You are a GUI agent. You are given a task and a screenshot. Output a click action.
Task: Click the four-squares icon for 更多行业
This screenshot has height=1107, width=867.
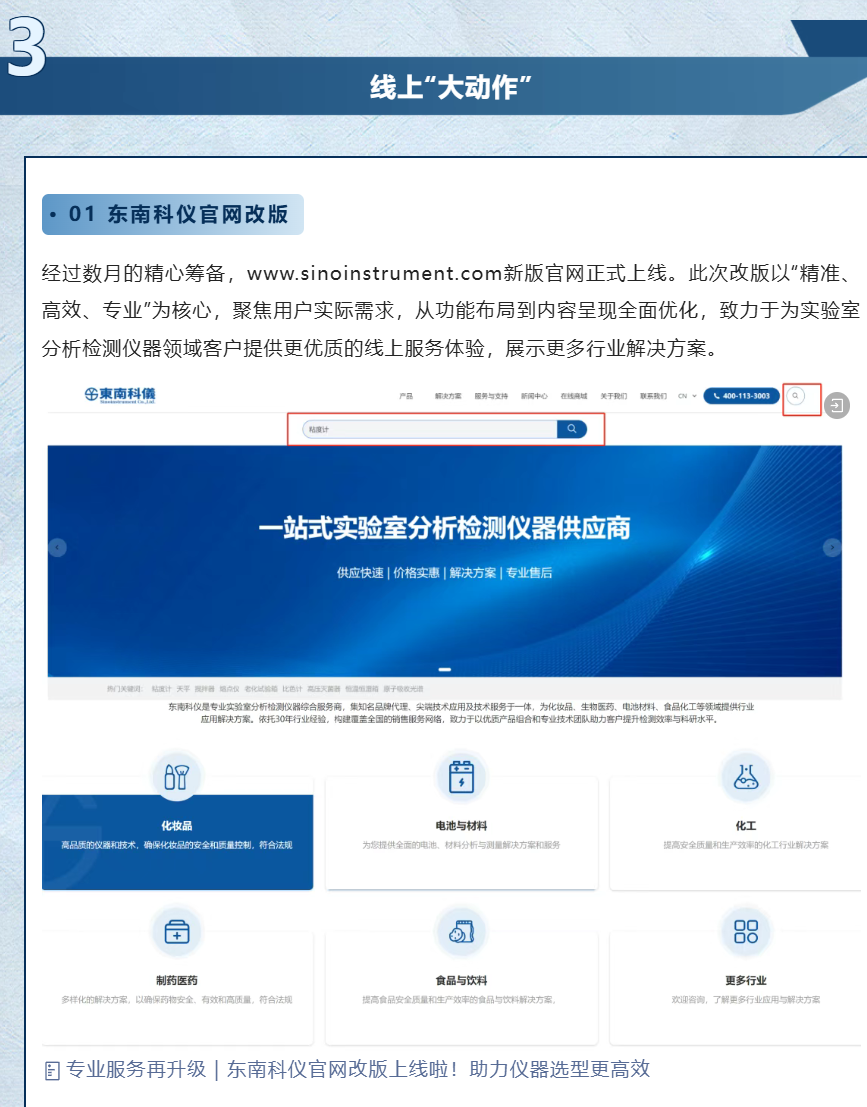(x=746, y=932)
